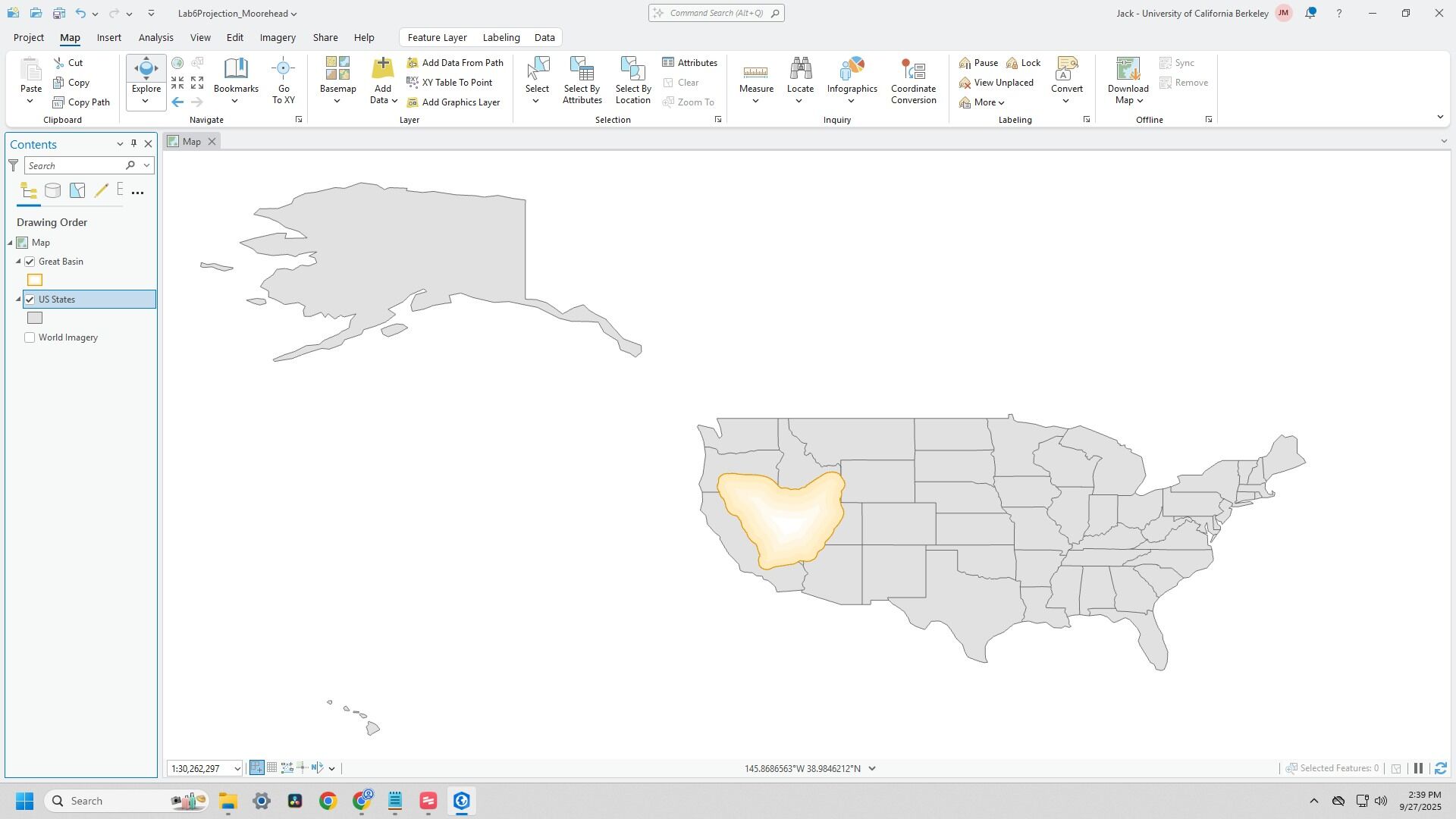The image size is (1456, 819).
Task: Open the map scale dropdown
Action: (x=237, y=769)
